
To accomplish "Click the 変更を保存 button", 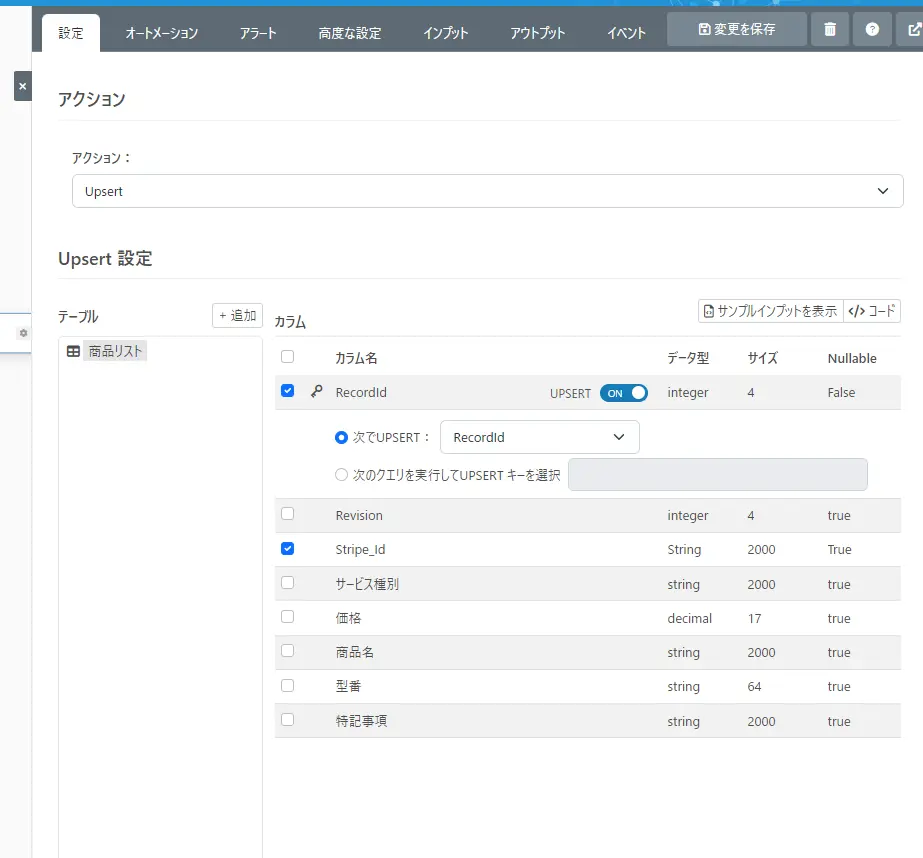I will pos(737,30).
